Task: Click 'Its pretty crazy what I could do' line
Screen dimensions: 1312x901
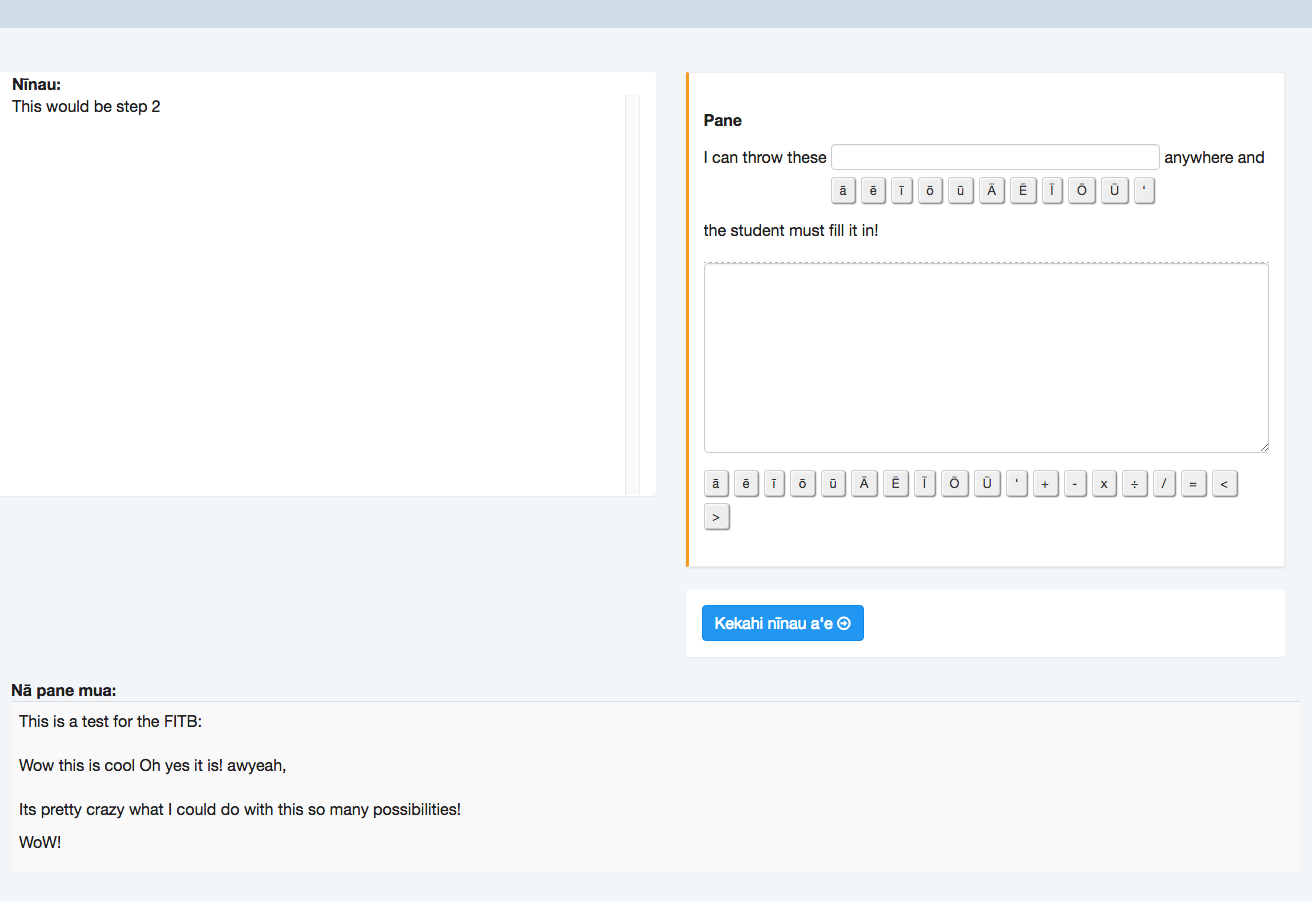Action: coord(240,809)
